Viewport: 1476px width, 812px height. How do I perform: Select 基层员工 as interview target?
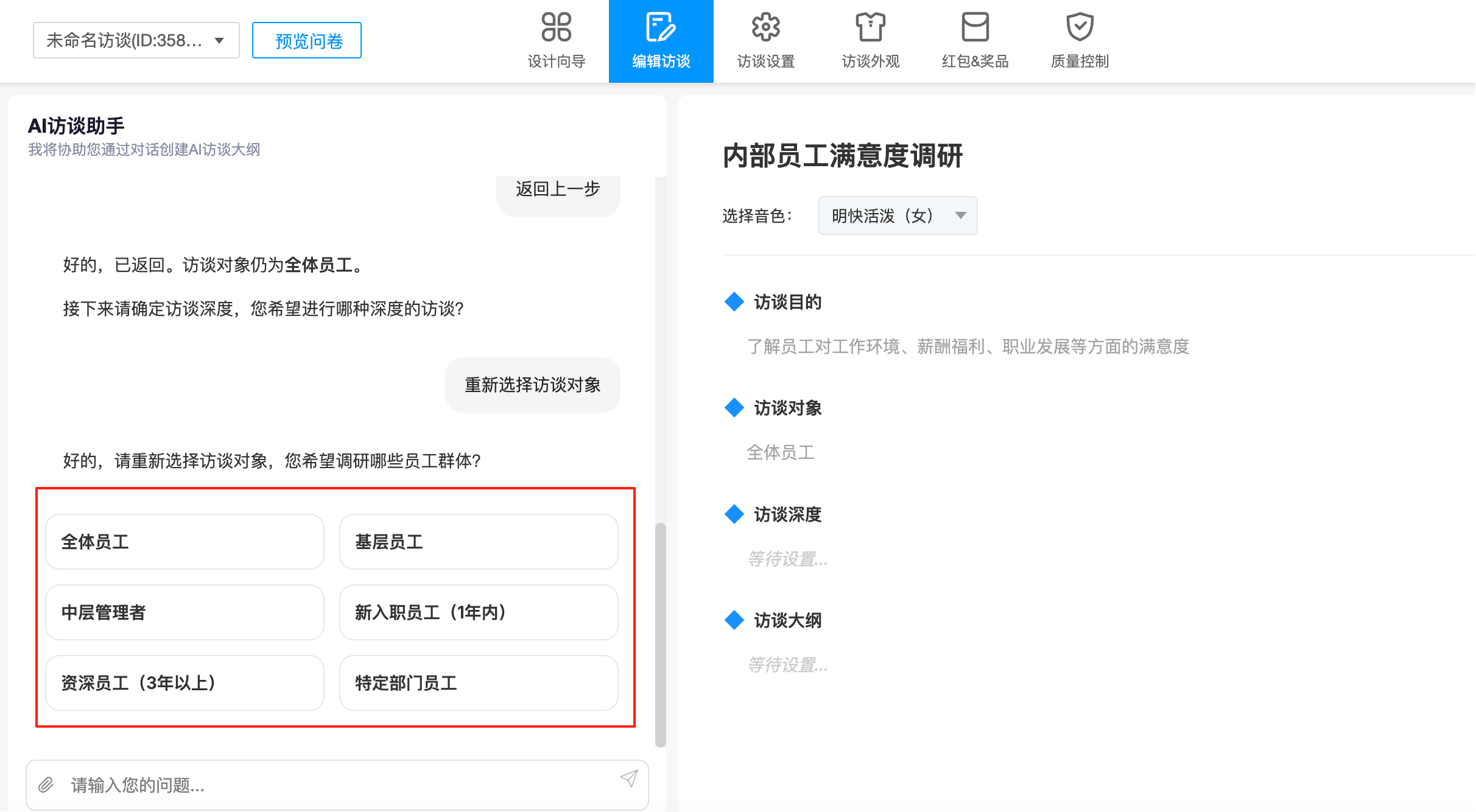(x=478, y=542)
